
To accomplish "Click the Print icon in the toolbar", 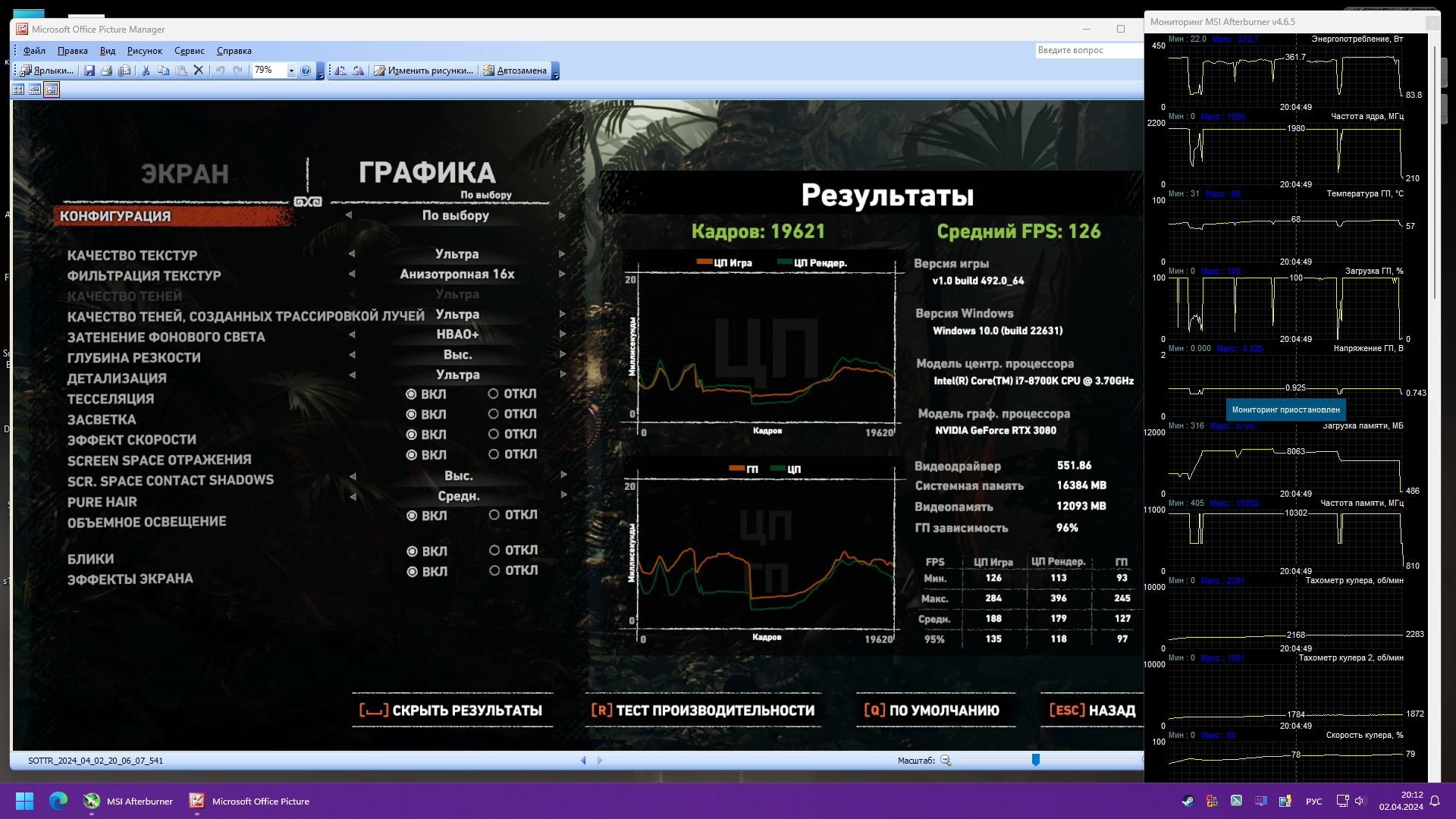I will [x=107, y=71].
